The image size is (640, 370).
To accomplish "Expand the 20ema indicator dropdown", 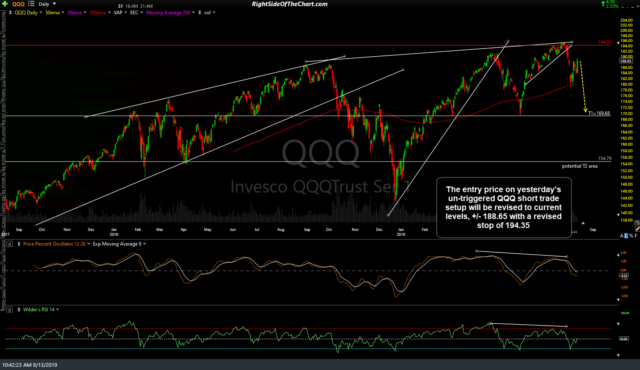I will click(84, 13).
